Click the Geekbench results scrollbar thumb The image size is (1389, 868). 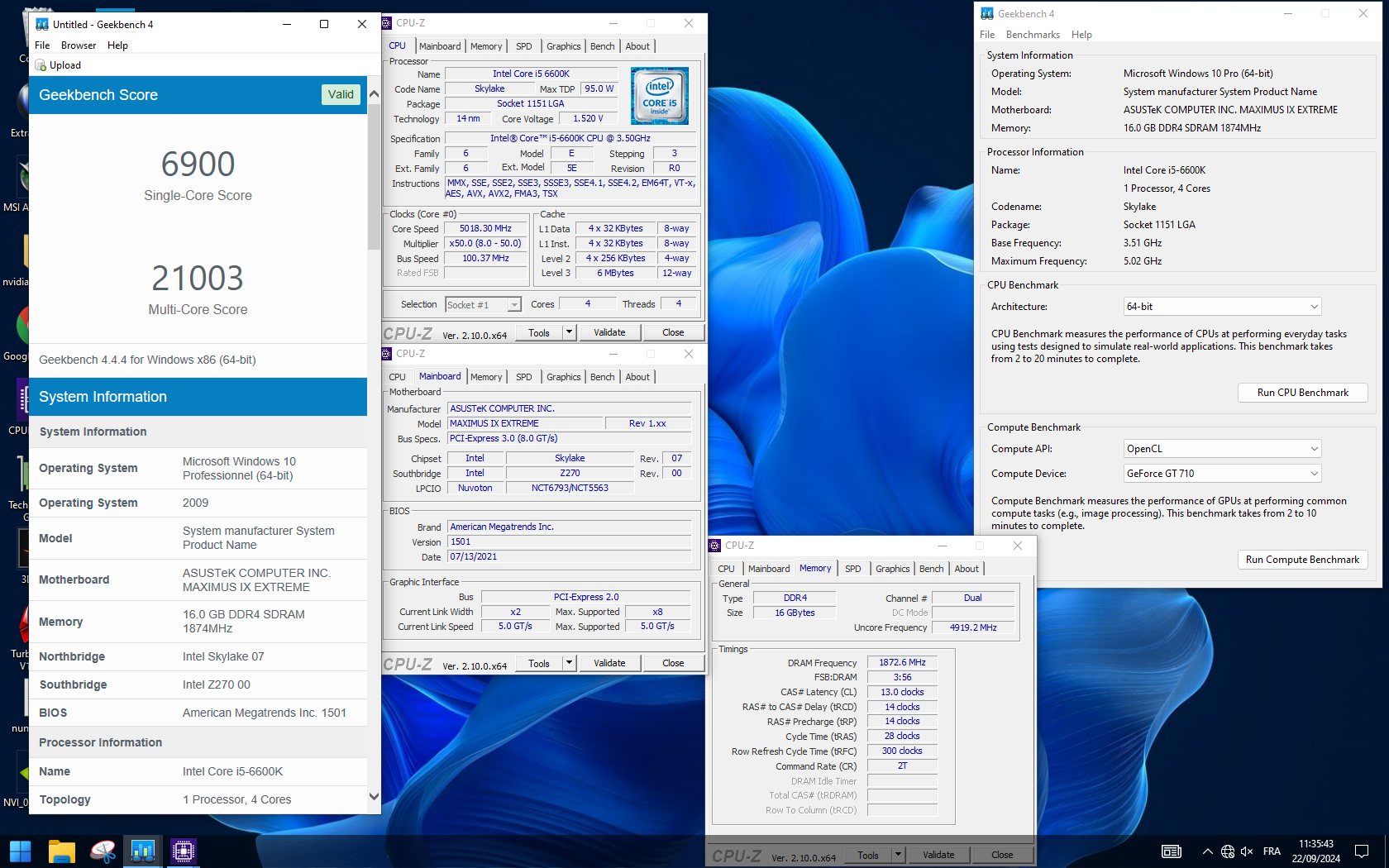click(x=374, y=175)
